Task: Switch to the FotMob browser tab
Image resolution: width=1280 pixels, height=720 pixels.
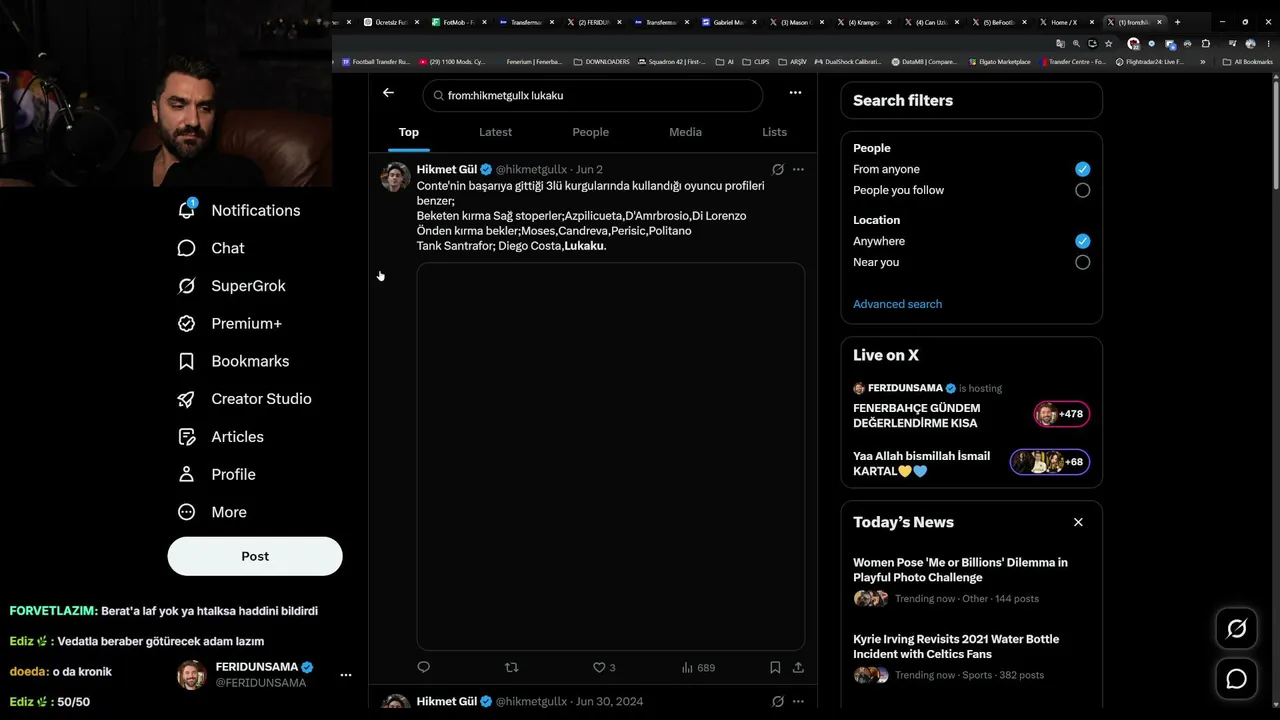Action: point(457,22)
